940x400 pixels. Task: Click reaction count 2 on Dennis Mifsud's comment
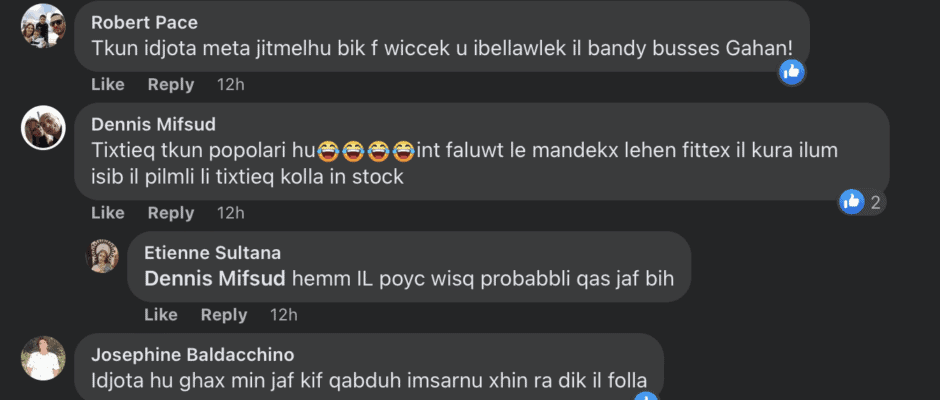(x=875, y=203)
